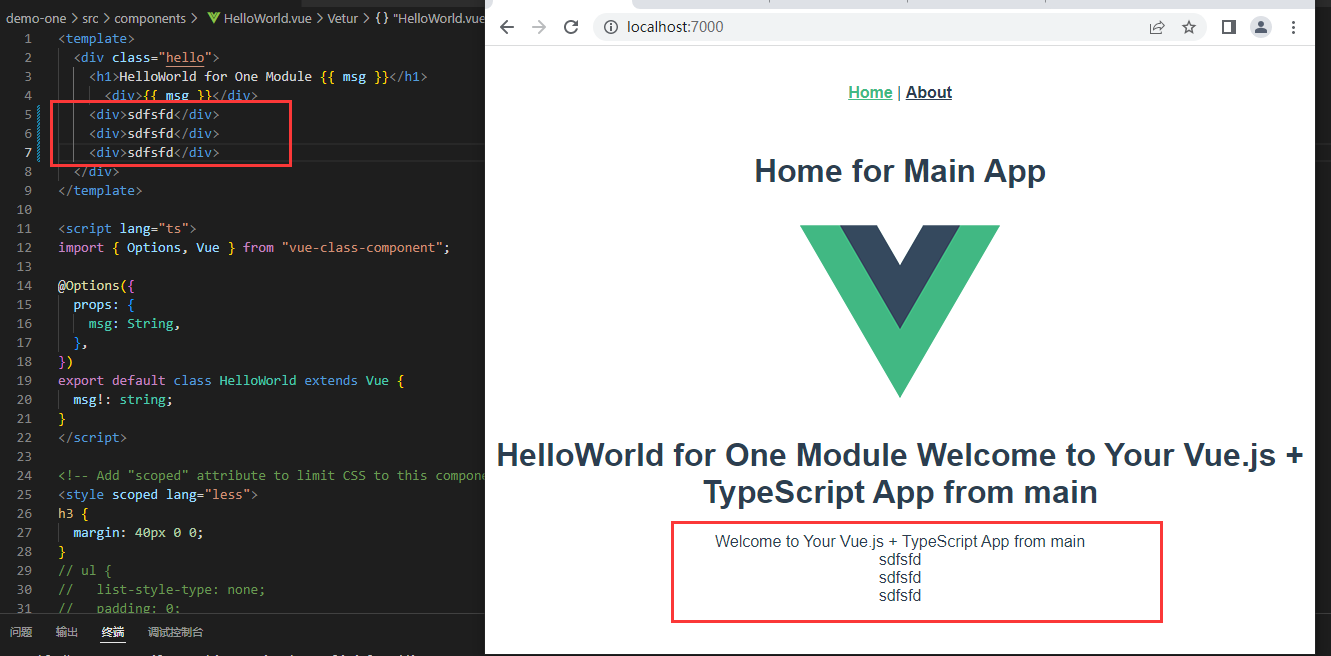The width and height of the screenshot is (1331, 656).
Task: View site information icon beside the URL
Action: (x=610, y=27)
